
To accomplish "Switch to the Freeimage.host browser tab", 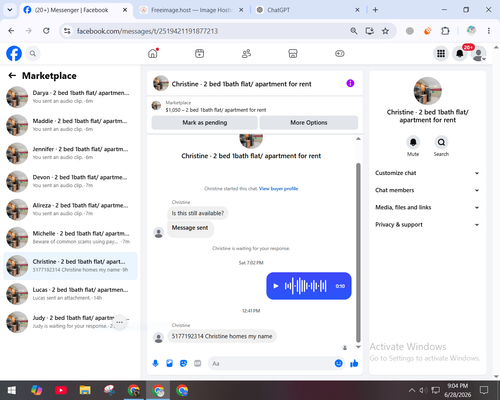I will [191, 10].
